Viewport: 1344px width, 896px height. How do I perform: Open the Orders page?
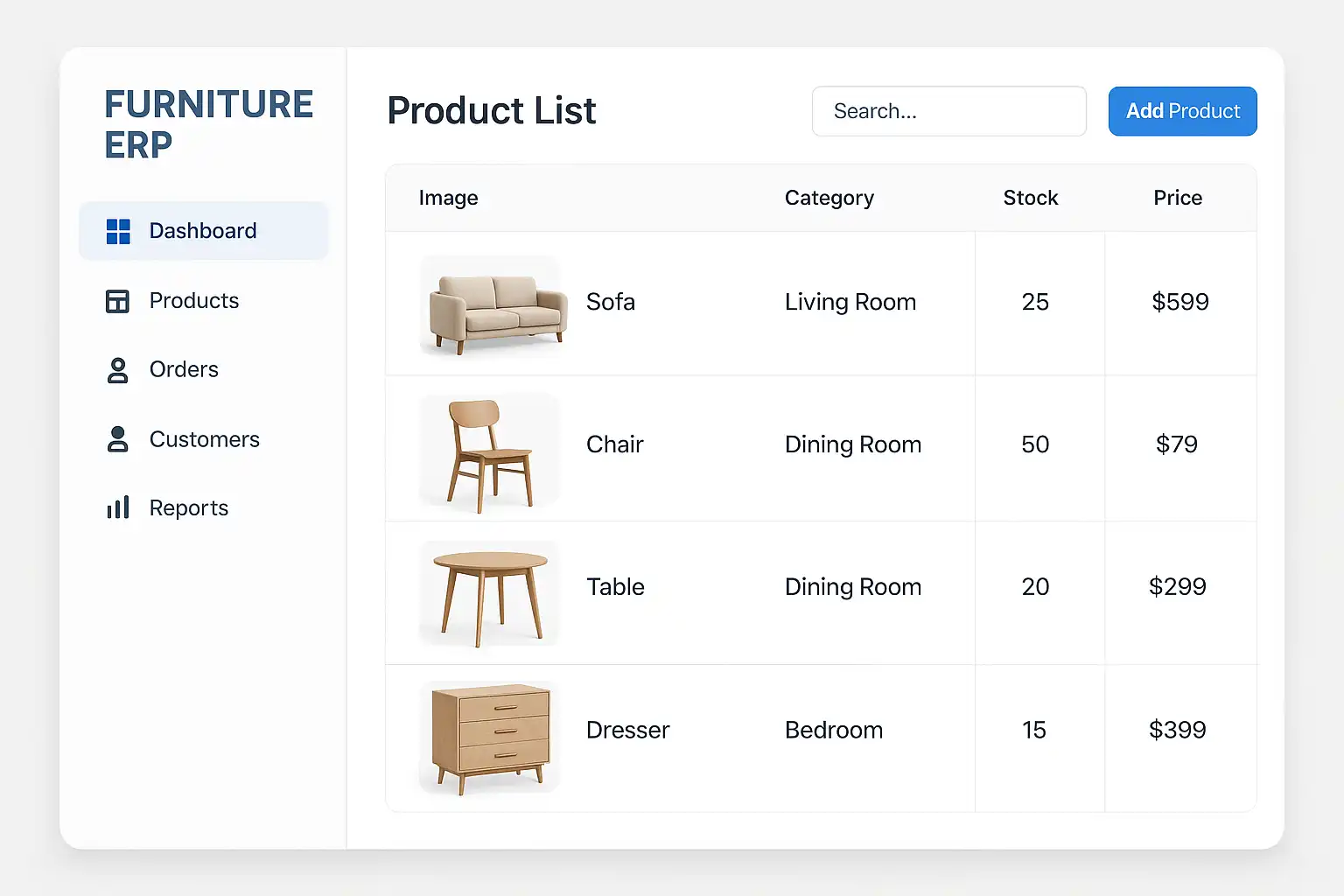184,370
